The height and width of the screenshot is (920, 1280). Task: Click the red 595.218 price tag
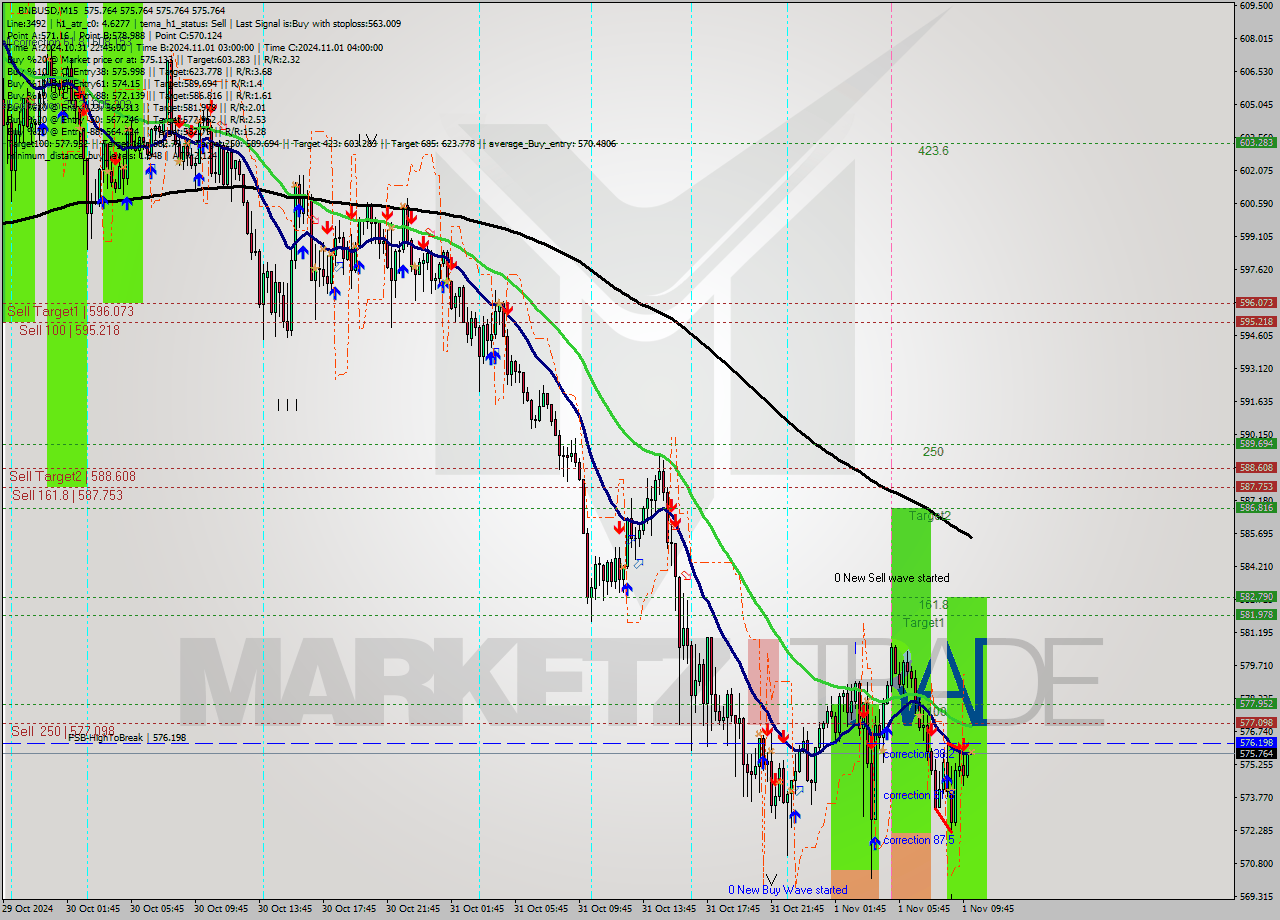click(x=1256, y=321)
